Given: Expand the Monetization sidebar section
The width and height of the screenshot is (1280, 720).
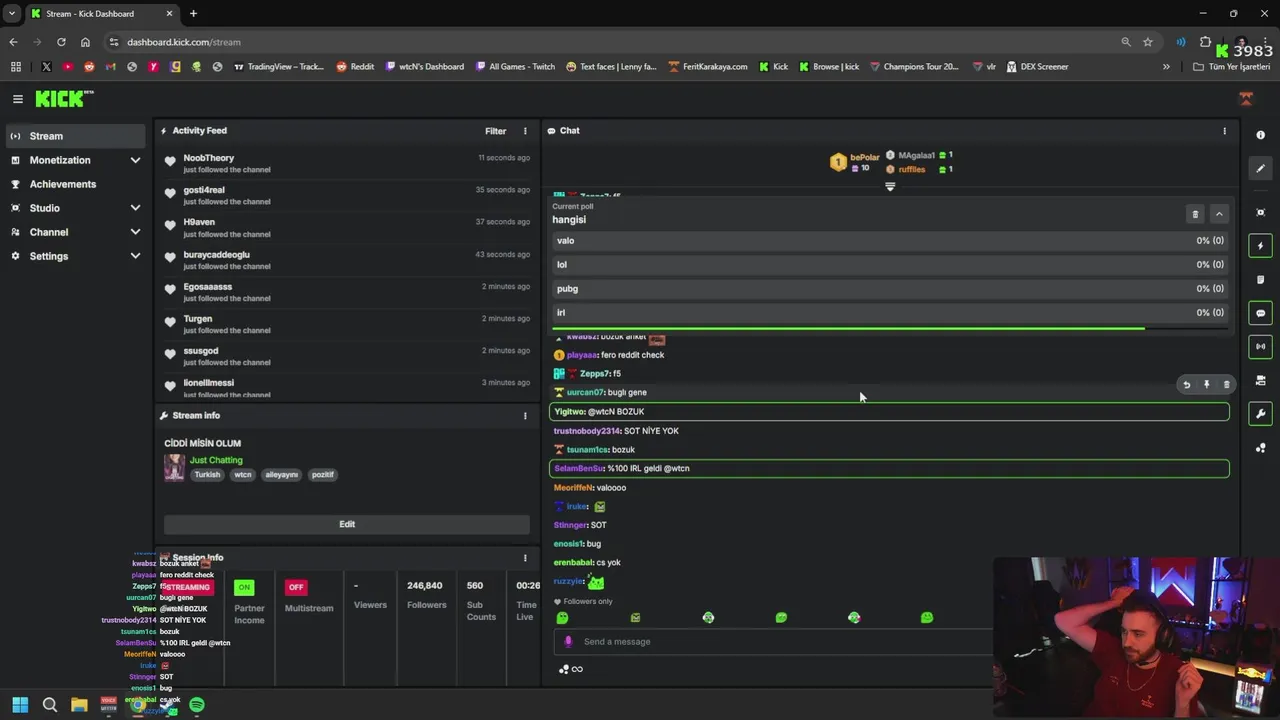Looking at the screenshot, I should pyautogui.click(x=75, y=160).
